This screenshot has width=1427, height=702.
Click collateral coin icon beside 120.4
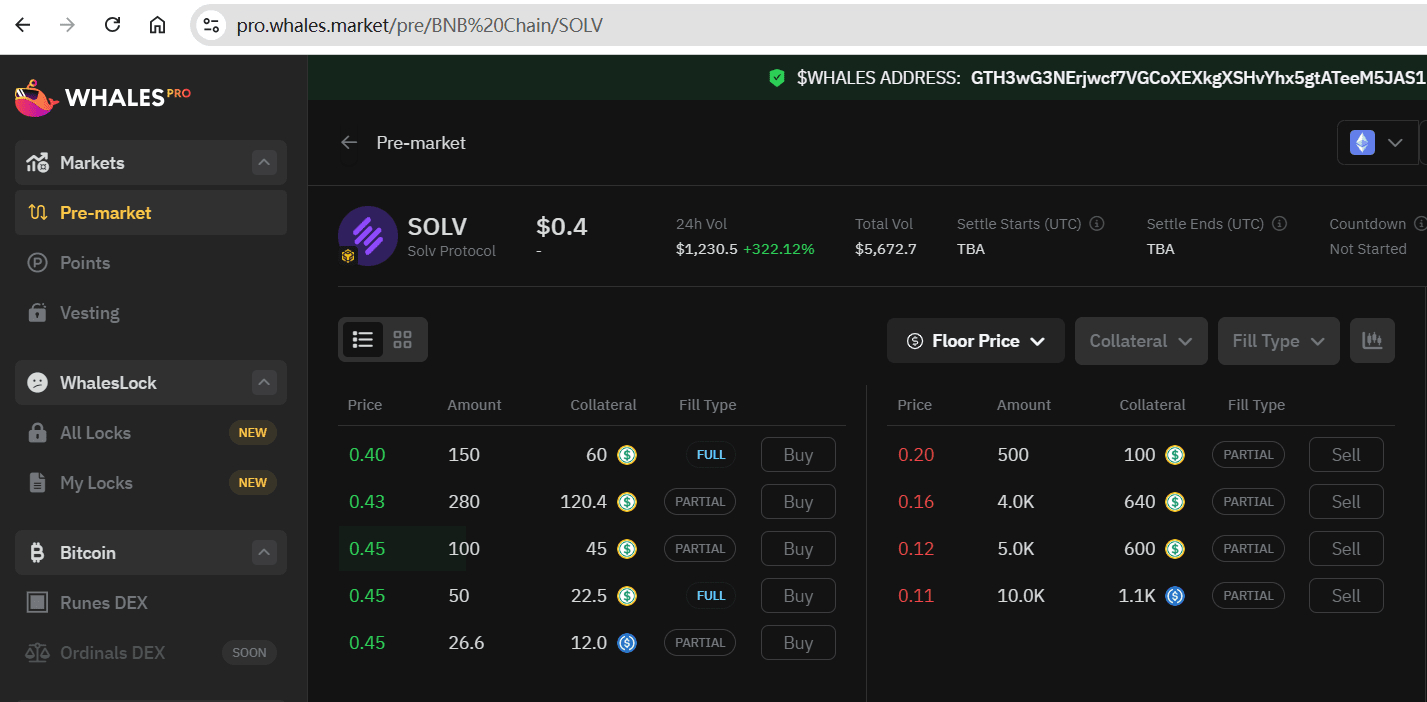(627, 502)
